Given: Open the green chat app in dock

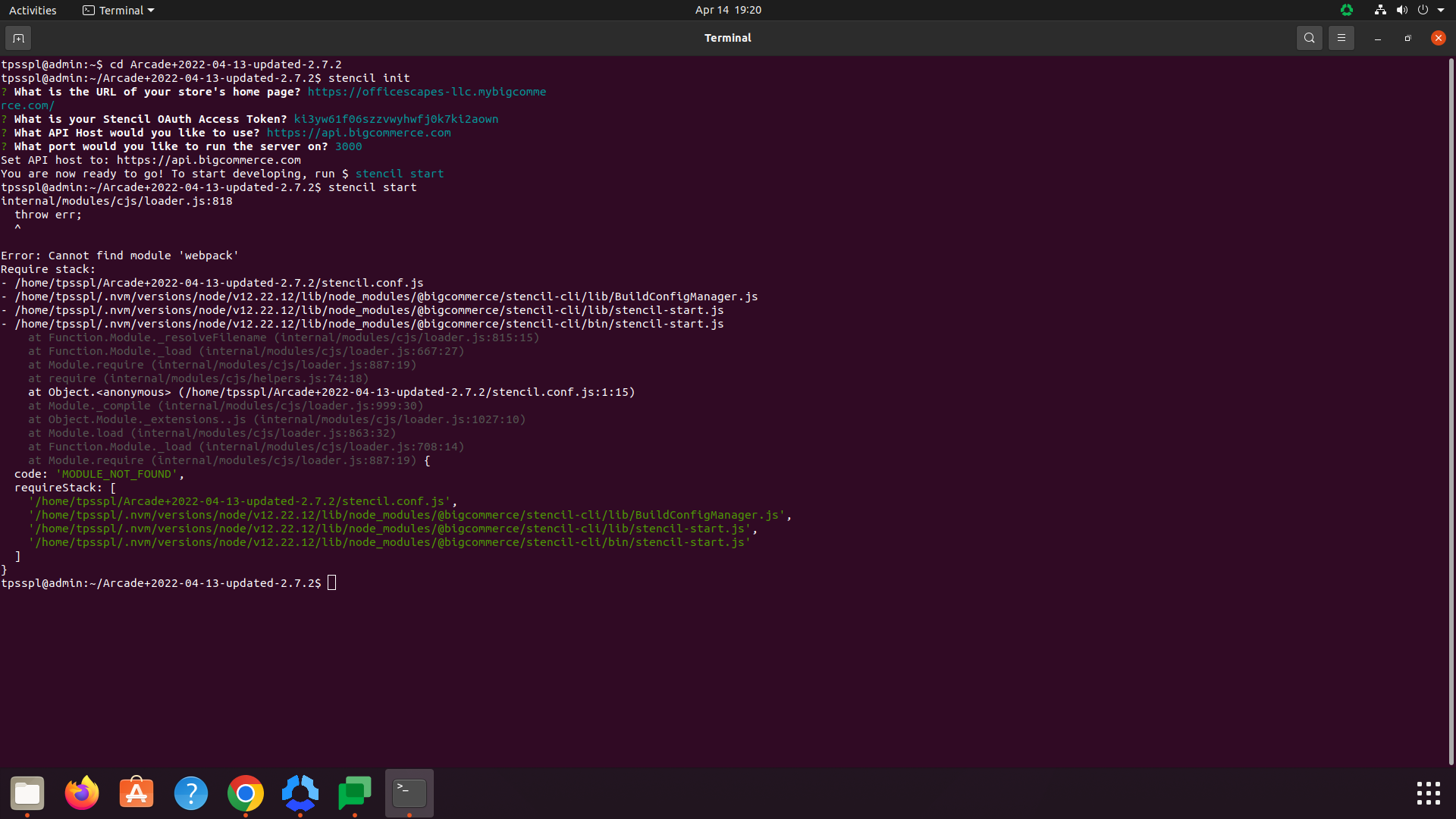Looking at the screenshot, I should 355,793.
